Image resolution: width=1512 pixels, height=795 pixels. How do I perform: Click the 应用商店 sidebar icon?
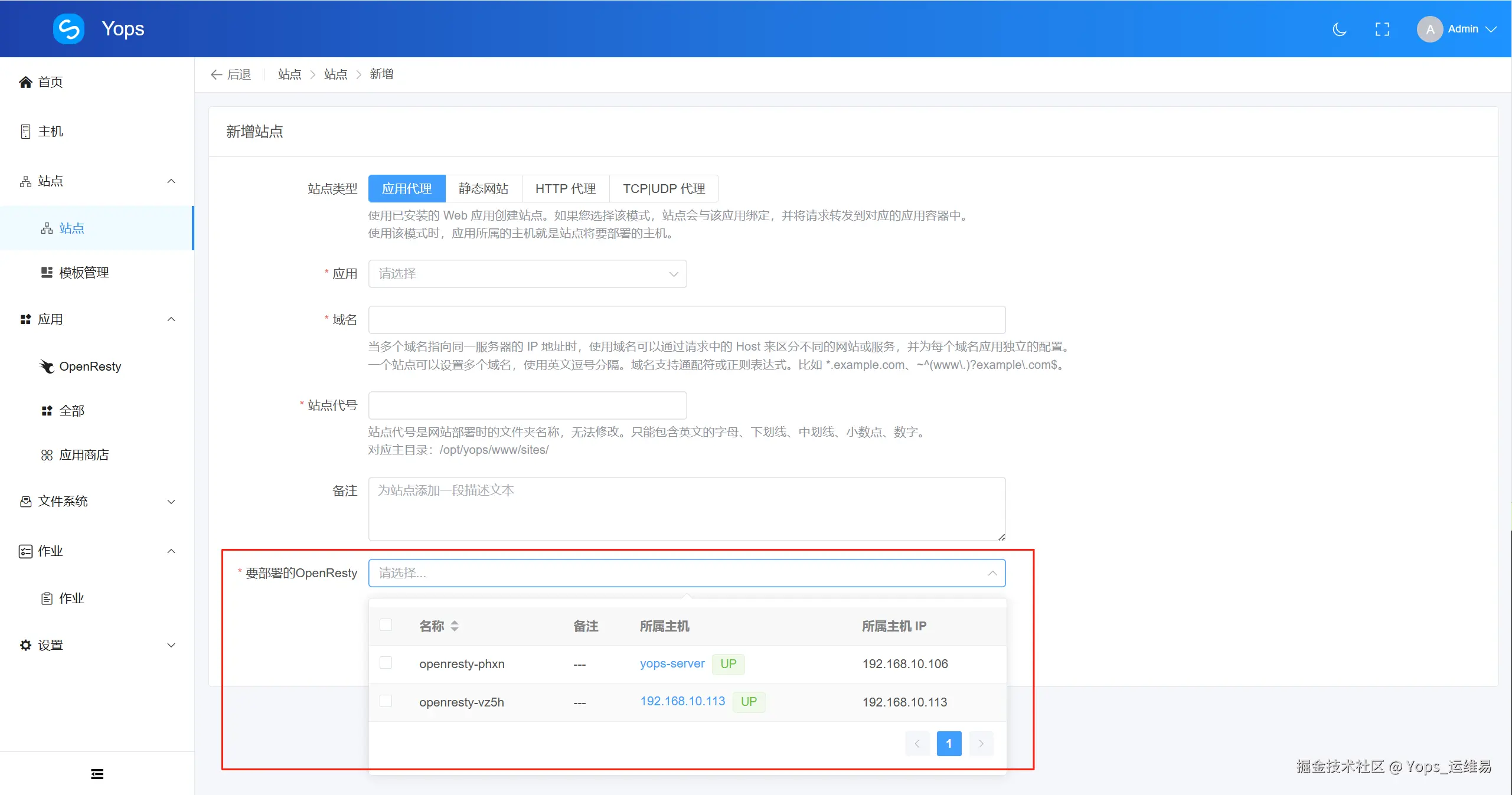(47, 455)
